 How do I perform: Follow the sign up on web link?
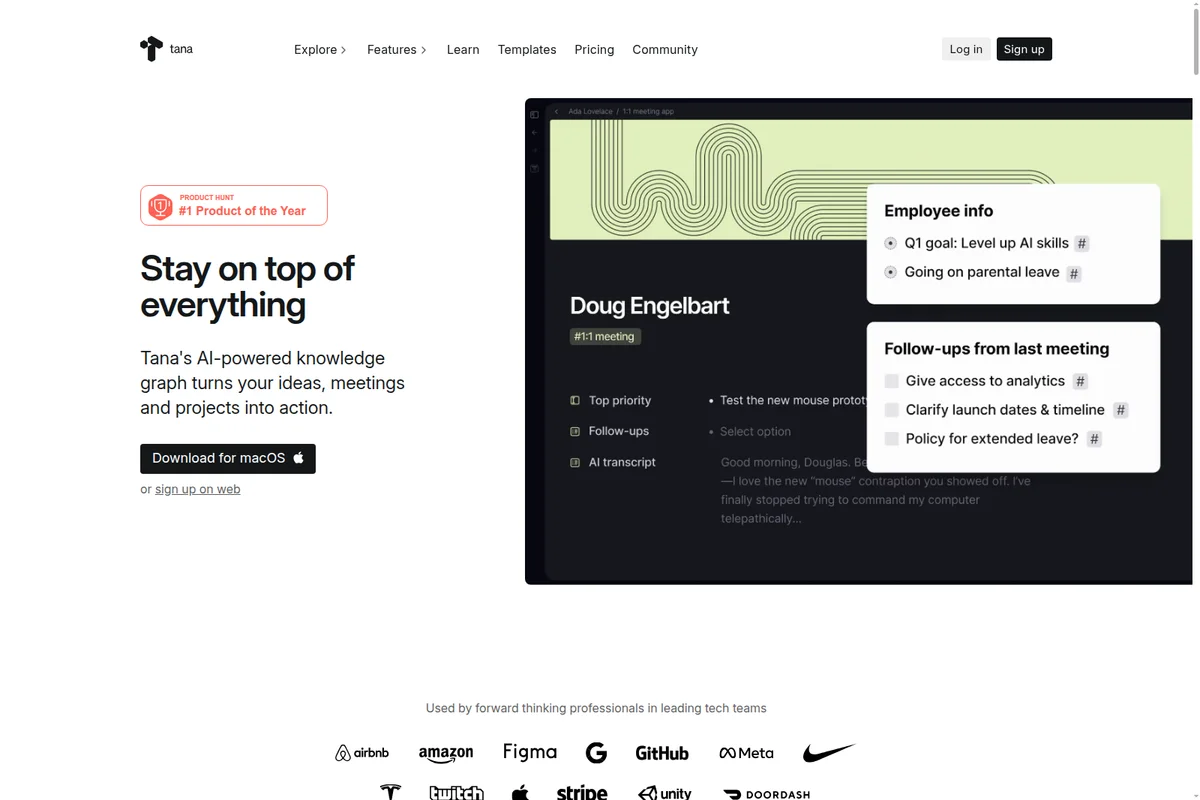[x=197, y=489]
